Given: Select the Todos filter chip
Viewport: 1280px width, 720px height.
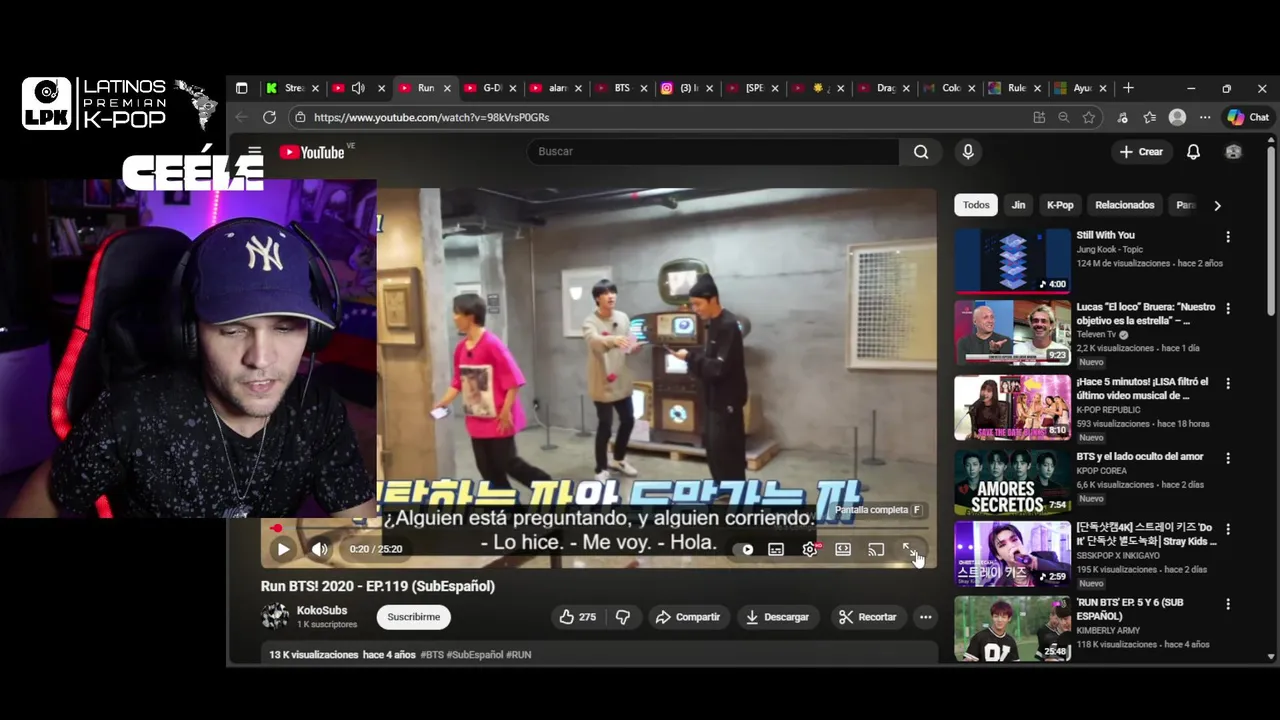Looking at the screenshot, I should [976, 205].
